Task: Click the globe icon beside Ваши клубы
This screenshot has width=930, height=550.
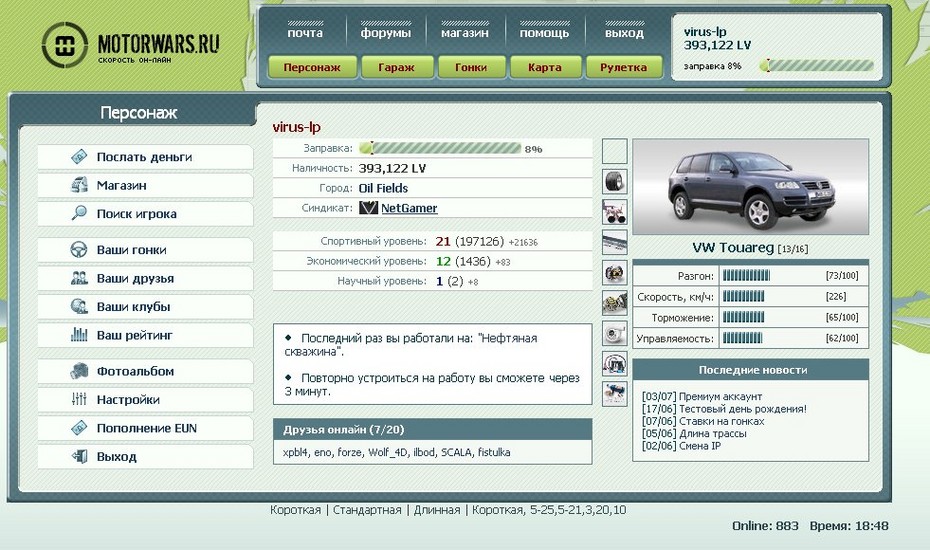Action: pos(79,307)
